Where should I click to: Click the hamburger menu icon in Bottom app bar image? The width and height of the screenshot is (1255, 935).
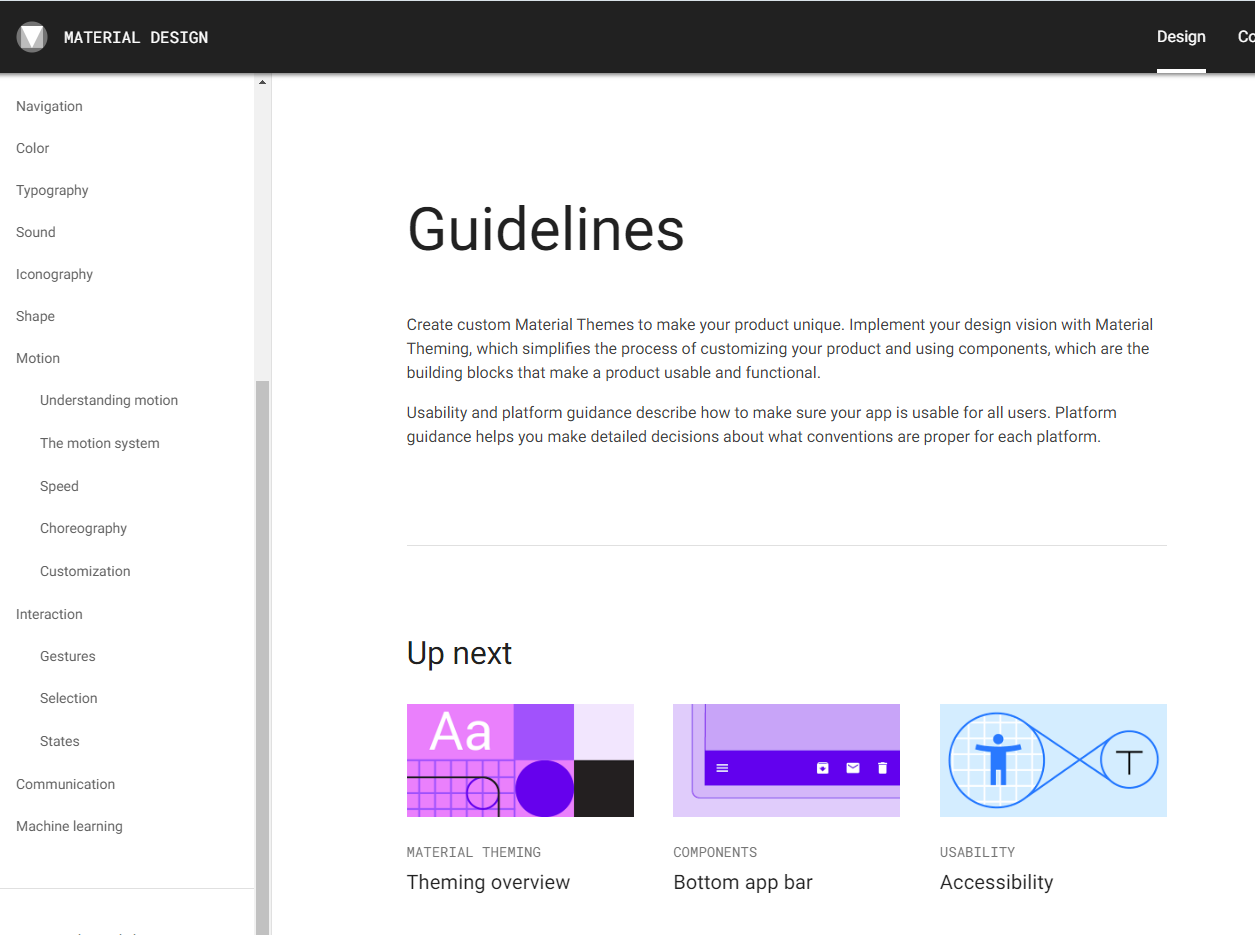pyautogui.click(x=722, y=768)
